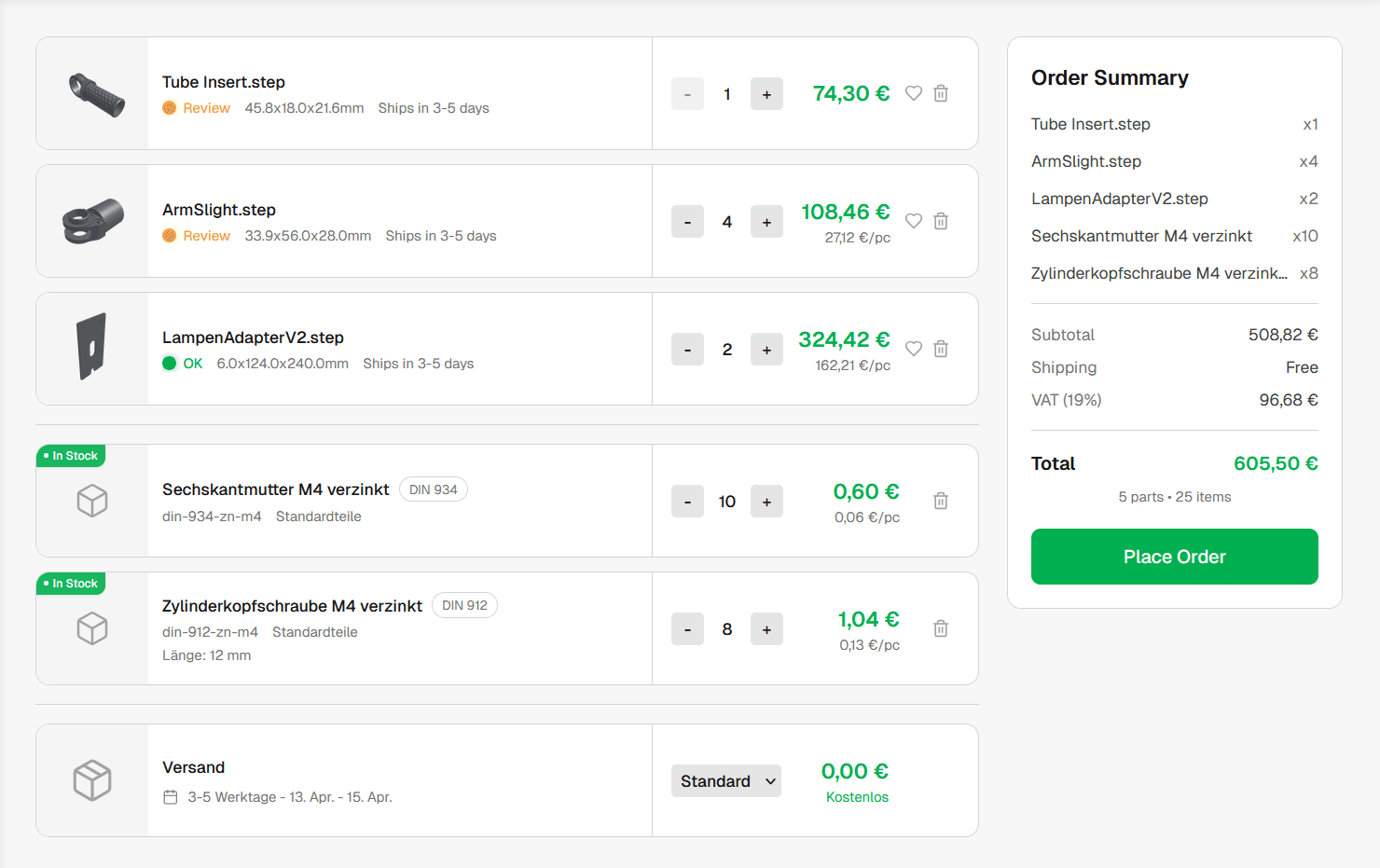Decrease quantity of ArmSlight.step

click(x=687, y=222)
